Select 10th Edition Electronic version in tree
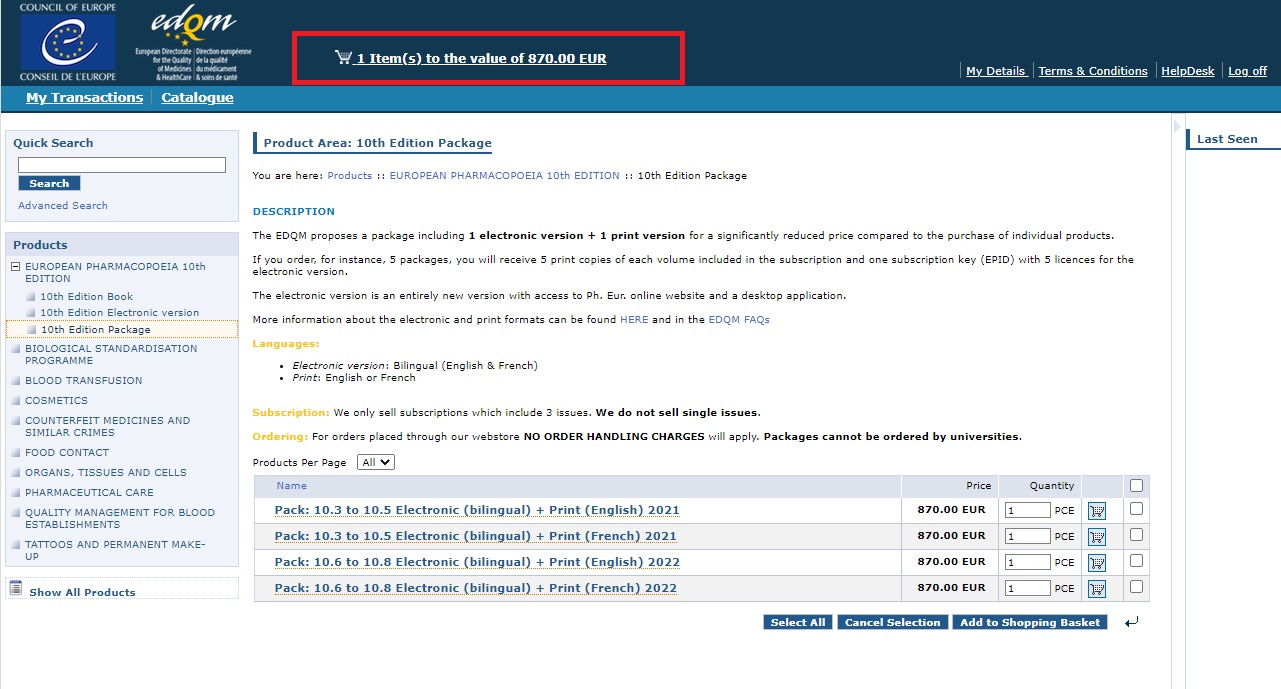This screenshot has height=689, width=1281. [x=119, y=312]
